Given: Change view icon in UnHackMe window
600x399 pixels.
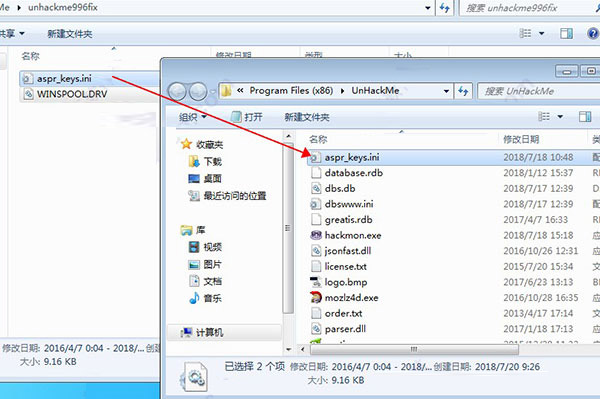Looking at the screenshot, I should [544, 117].
